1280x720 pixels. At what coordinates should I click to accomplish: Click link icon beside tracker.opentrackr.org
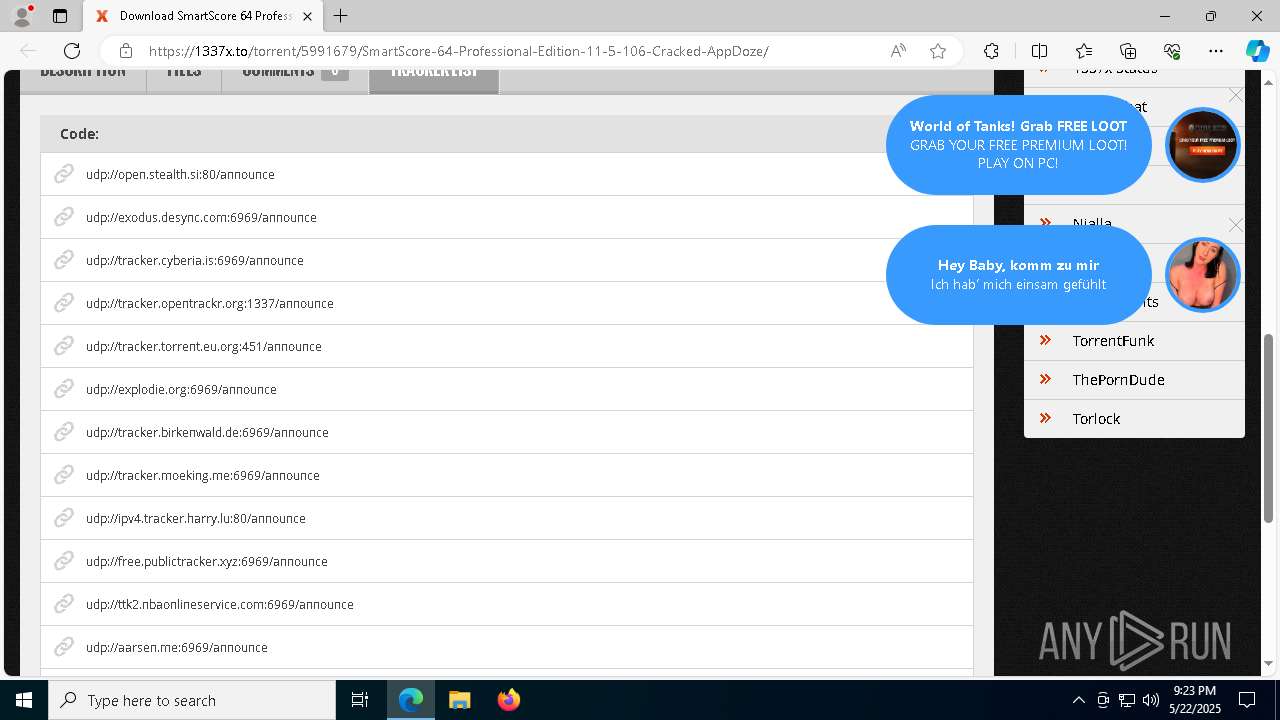click(x=64, y=303)
